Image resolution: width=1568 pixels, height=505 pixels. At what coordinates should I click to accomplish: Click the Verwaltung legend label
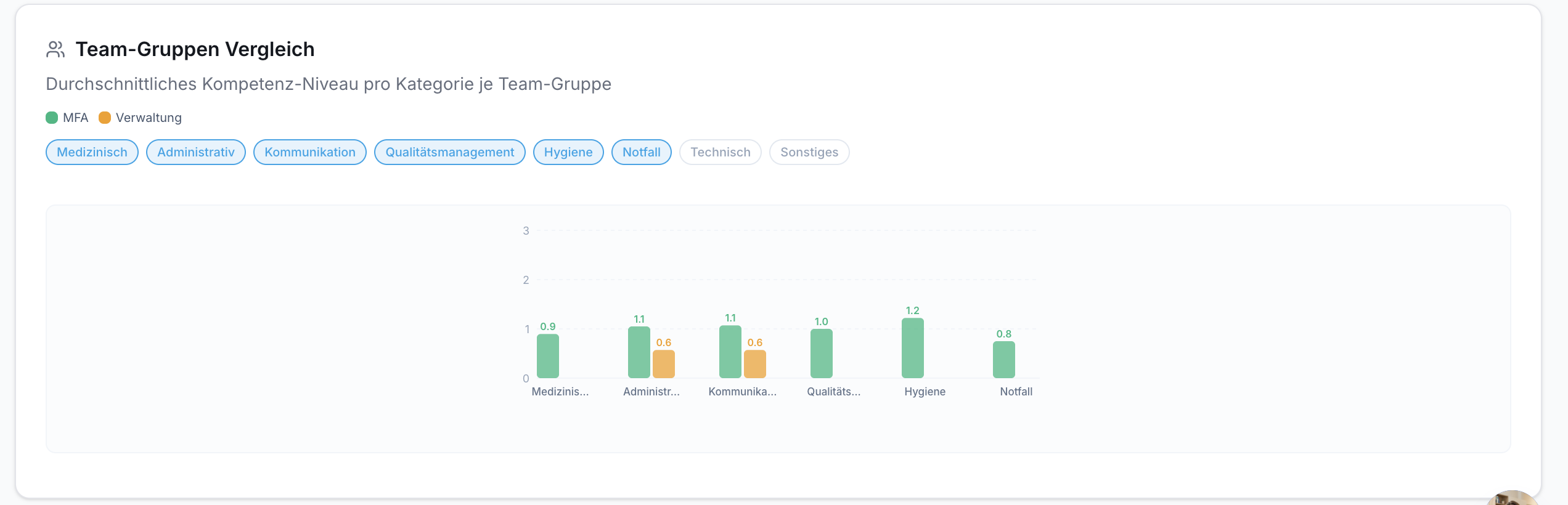tap(149, 118)
